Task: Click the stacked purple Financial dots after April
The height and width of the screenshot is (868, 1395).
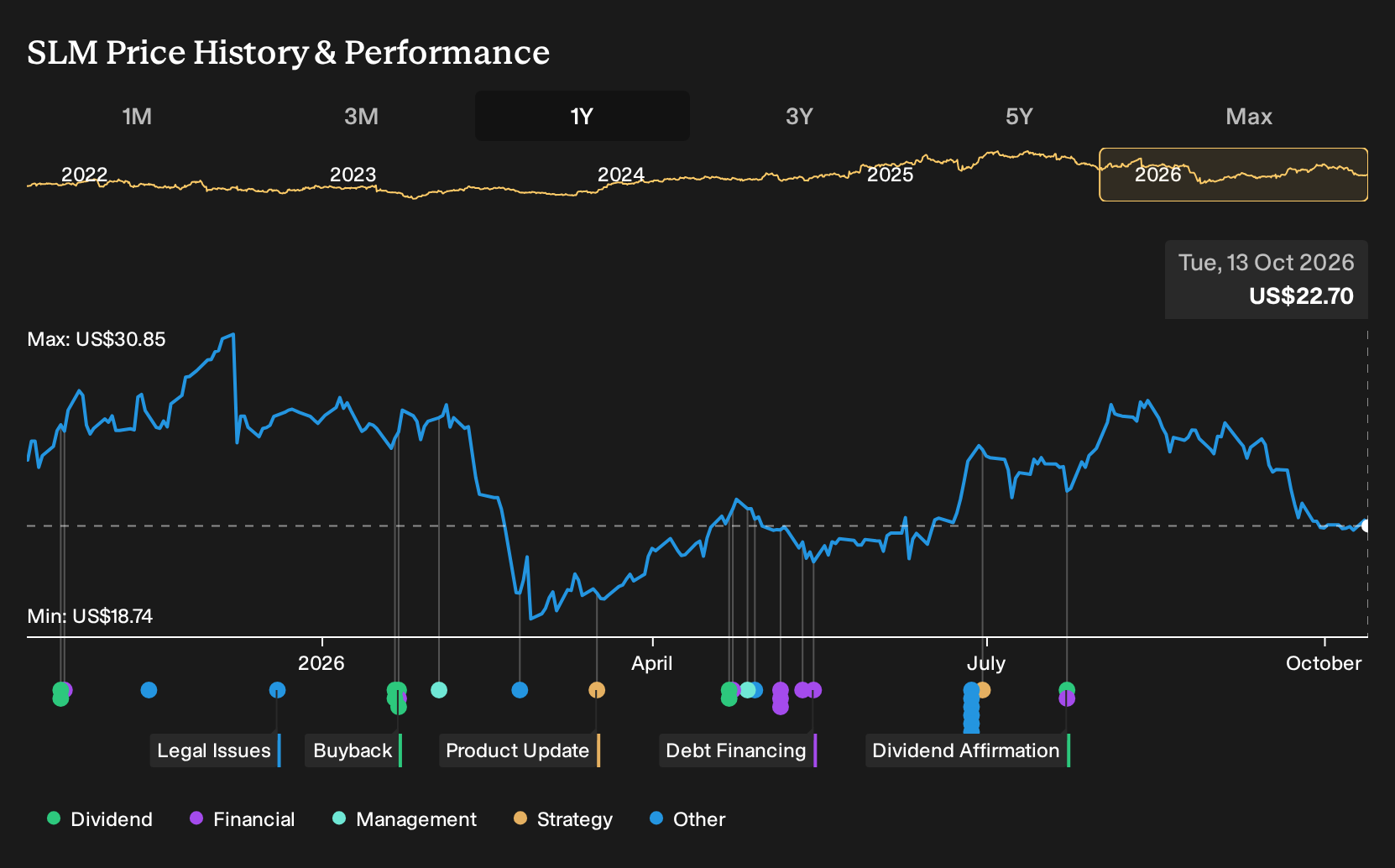Action: pos(781,698)
